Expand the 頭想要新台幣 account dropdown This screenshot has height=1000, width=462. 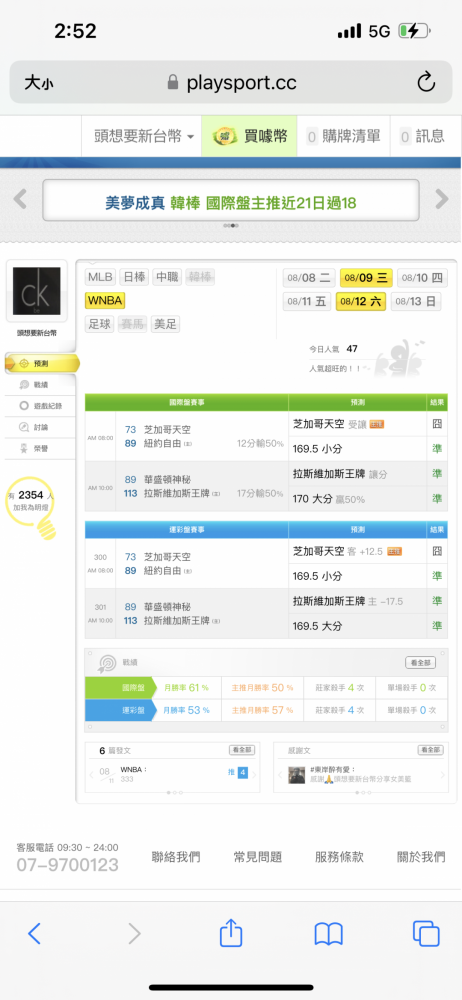[144, 136]
